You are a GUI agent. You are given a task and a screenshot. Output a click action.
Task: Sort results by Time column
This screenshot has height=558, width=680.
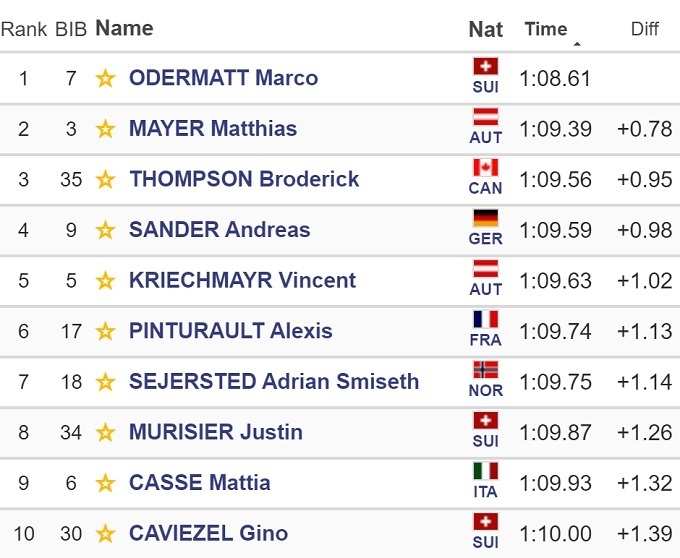(x=546, y=29)
